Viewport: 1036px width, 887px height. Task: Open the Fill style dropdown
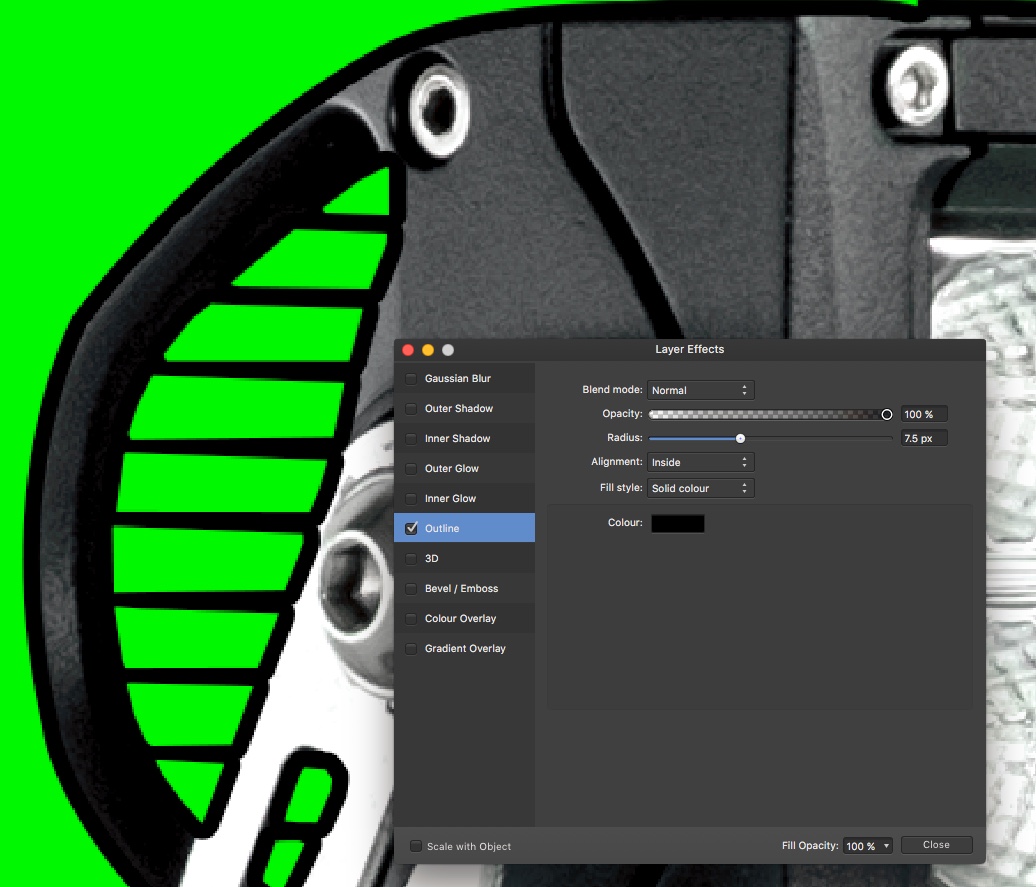pyautogui.click(x=700, y=488)
